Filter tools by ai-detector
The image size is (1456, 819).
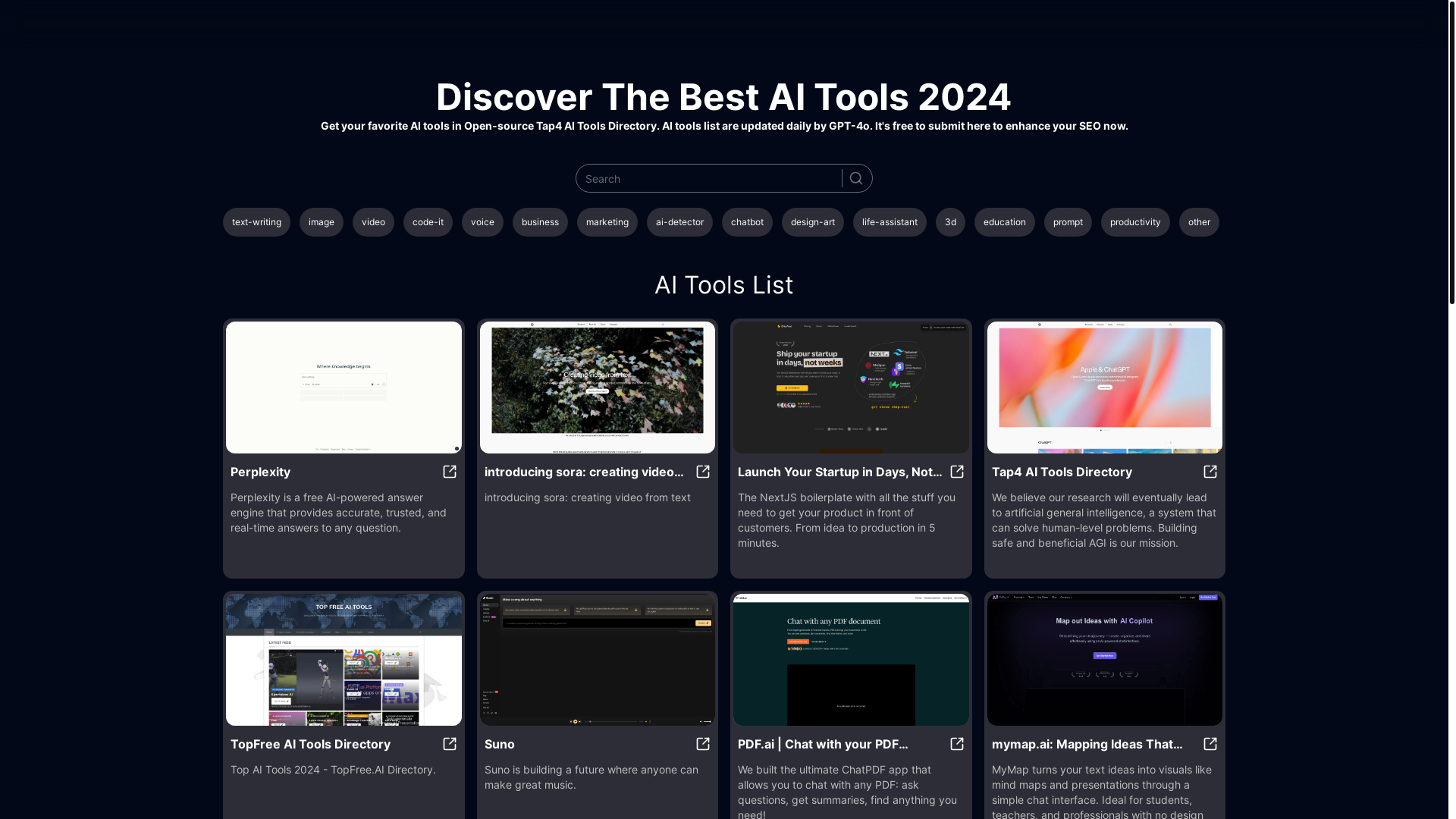click(x=679, y=222)
